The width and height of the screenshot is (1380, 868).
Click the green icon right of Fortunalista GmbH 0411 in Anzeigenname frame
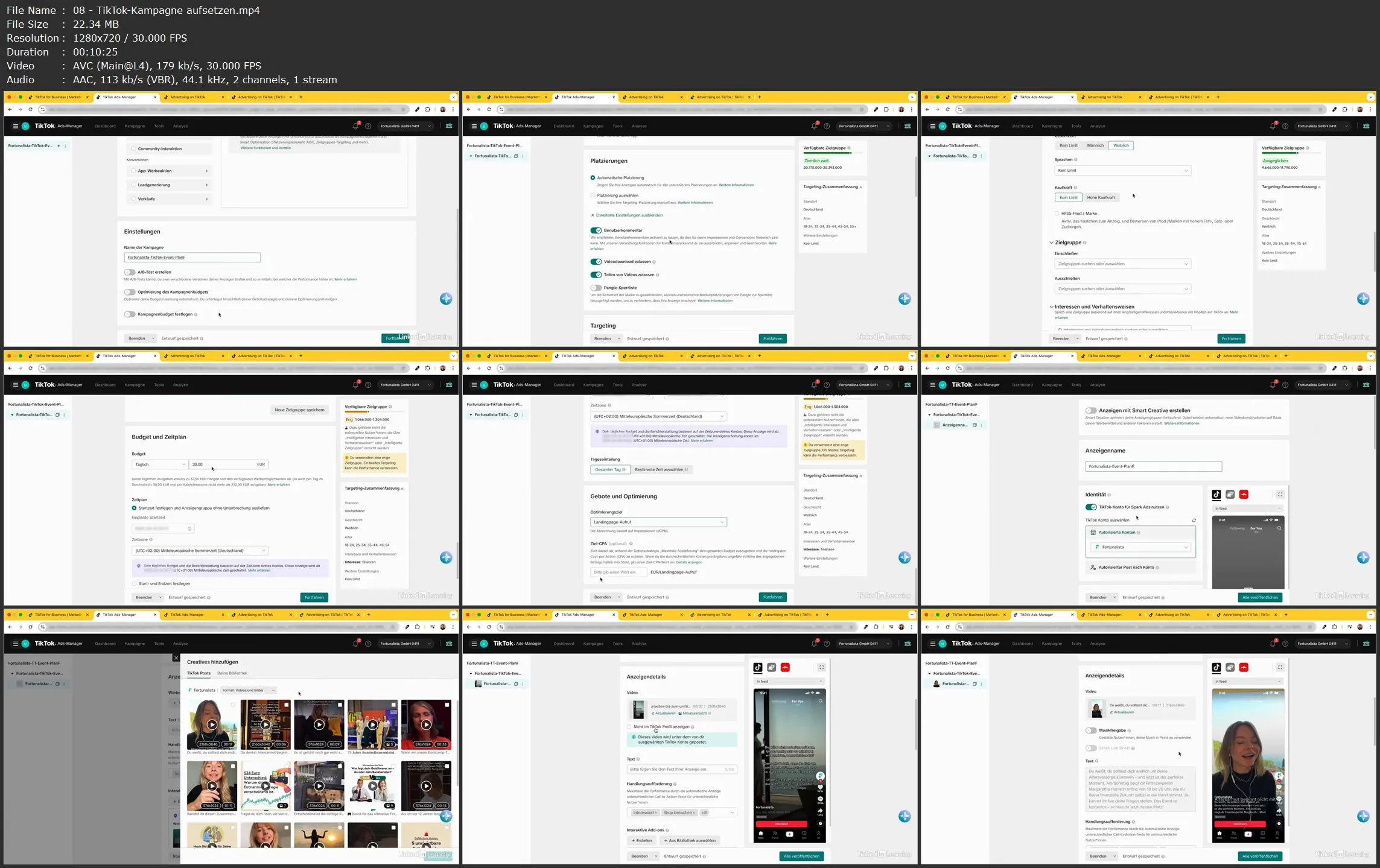1366,385
